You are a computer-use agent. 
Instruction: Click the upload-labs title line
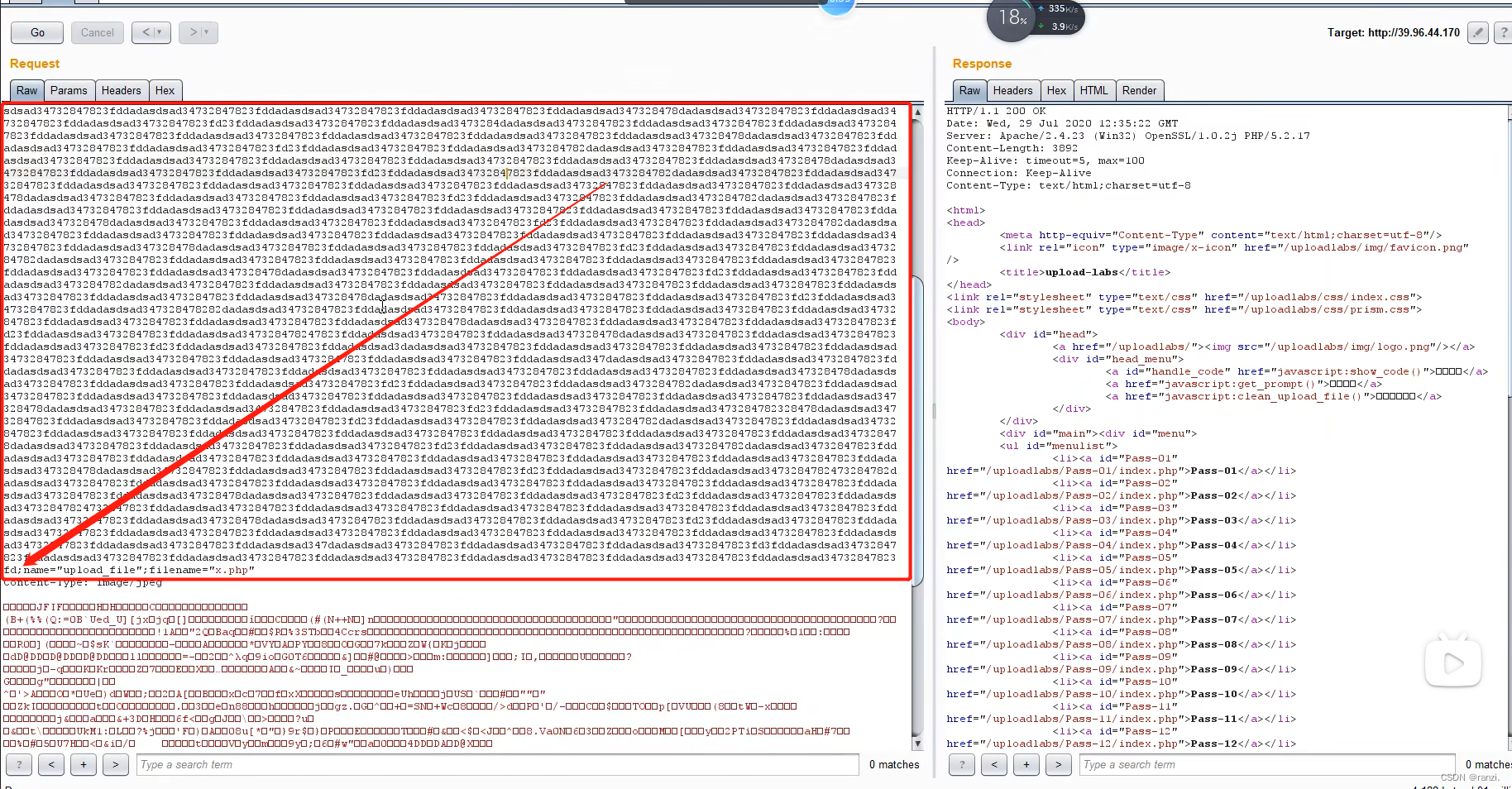[1084, 272]
